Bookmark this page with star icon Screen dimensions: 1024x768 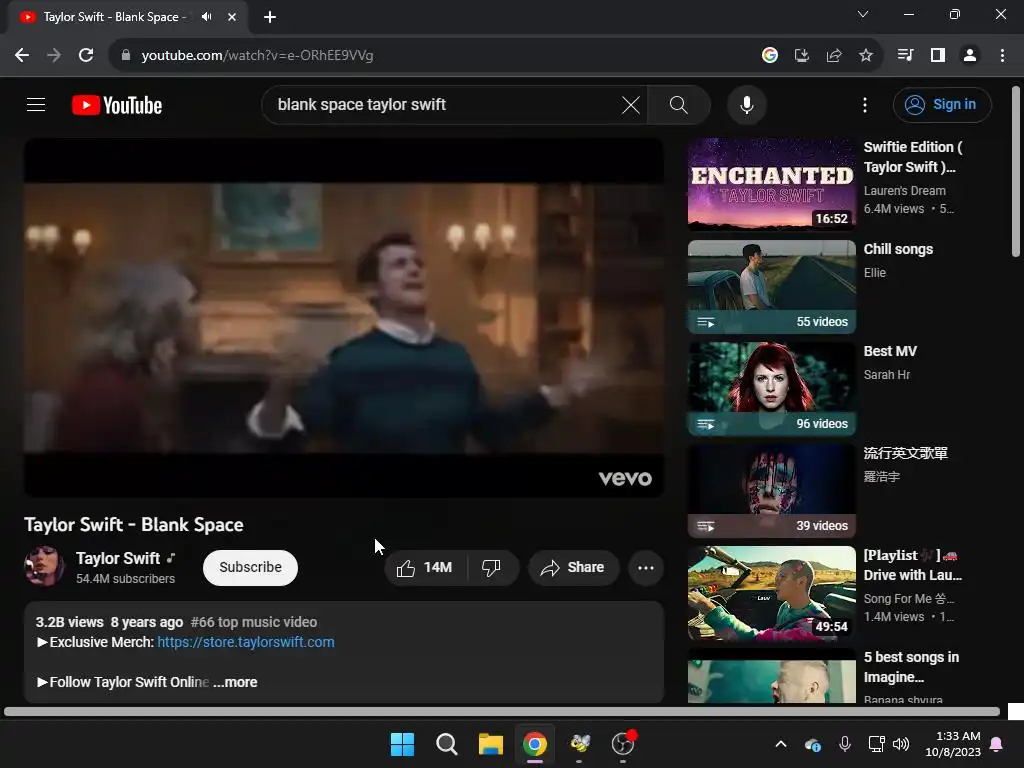pyautogui.click(x=866, y=56)
